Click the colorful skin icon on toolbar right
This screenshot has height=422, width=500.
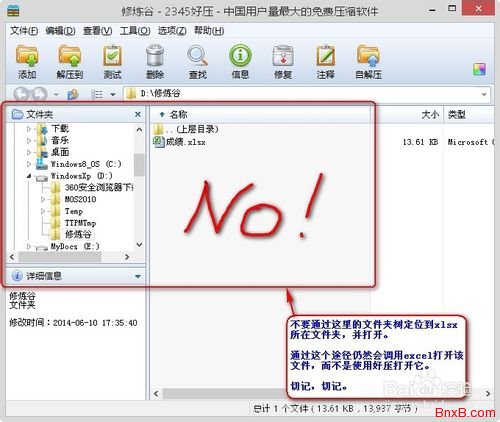pos(479,69)
